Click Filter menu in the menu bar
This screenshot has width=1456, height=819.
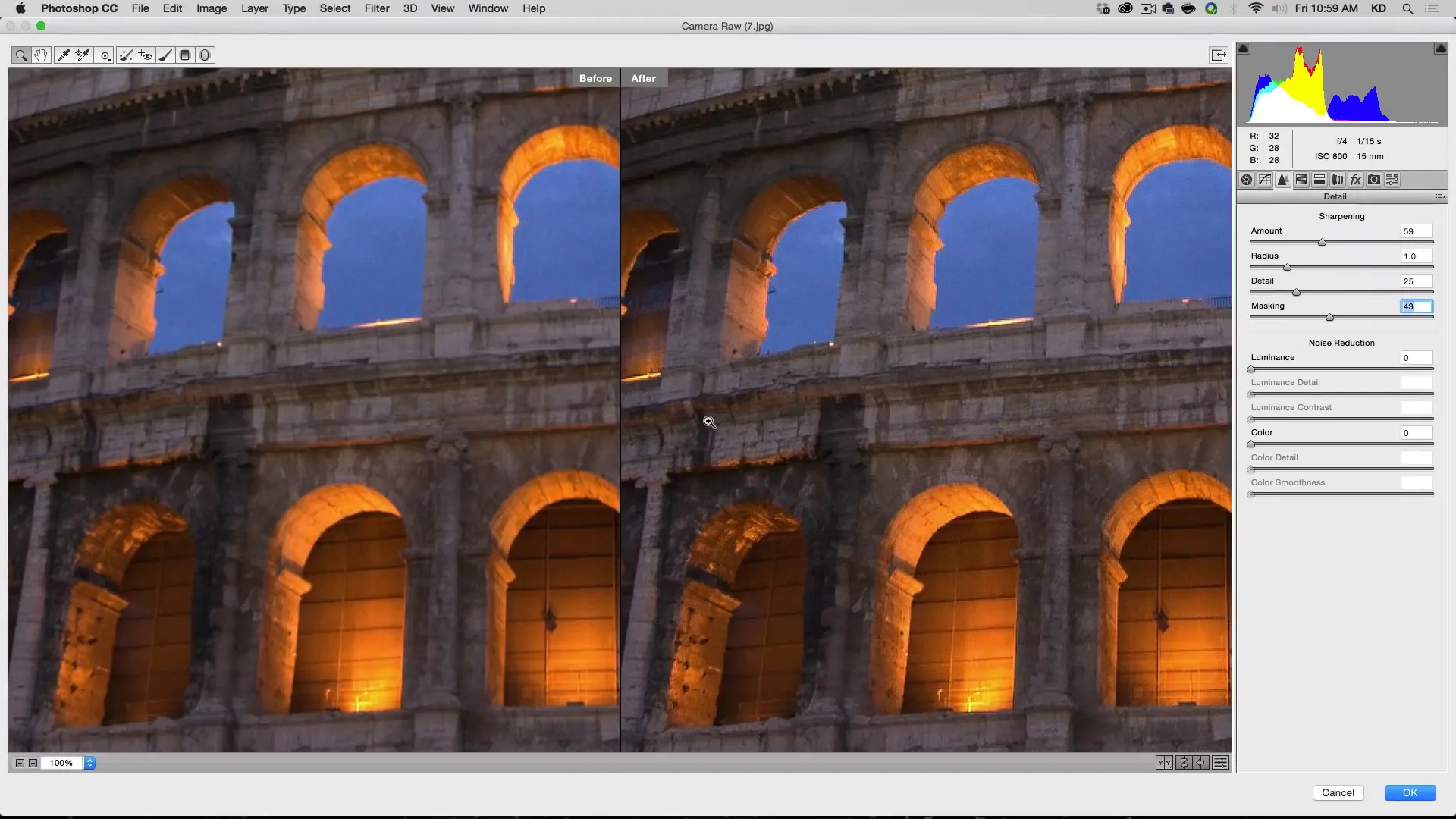click(377, 8)
